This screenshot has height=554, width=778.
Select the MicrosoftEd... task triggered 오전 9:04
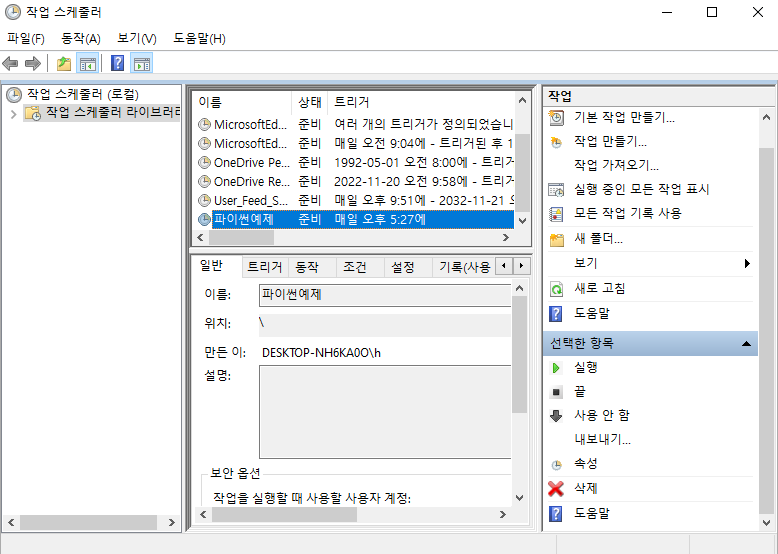click(x=355, y=143)
